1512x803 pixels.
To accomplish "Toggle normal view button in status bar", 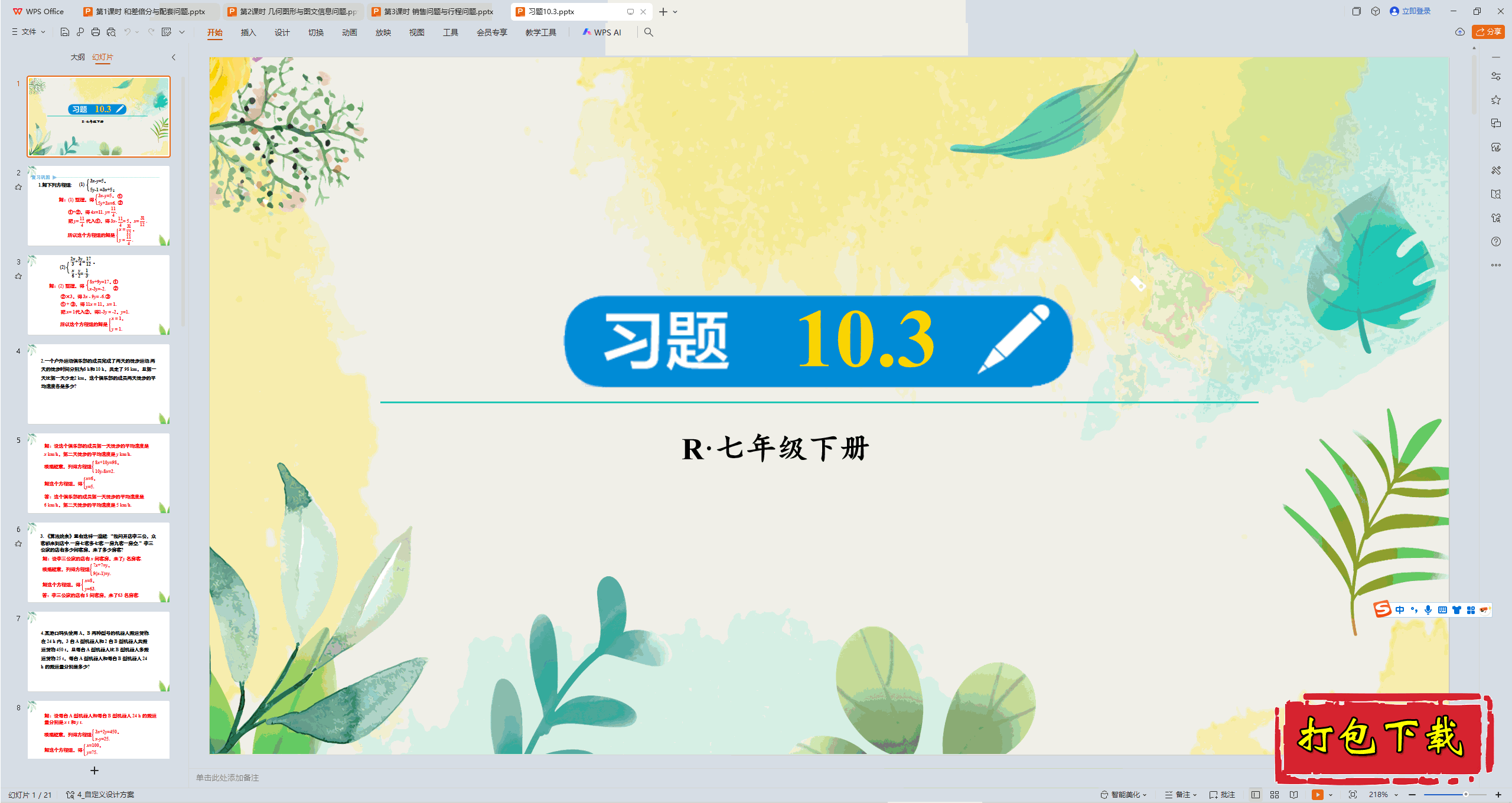I will tap(1256, 795).
